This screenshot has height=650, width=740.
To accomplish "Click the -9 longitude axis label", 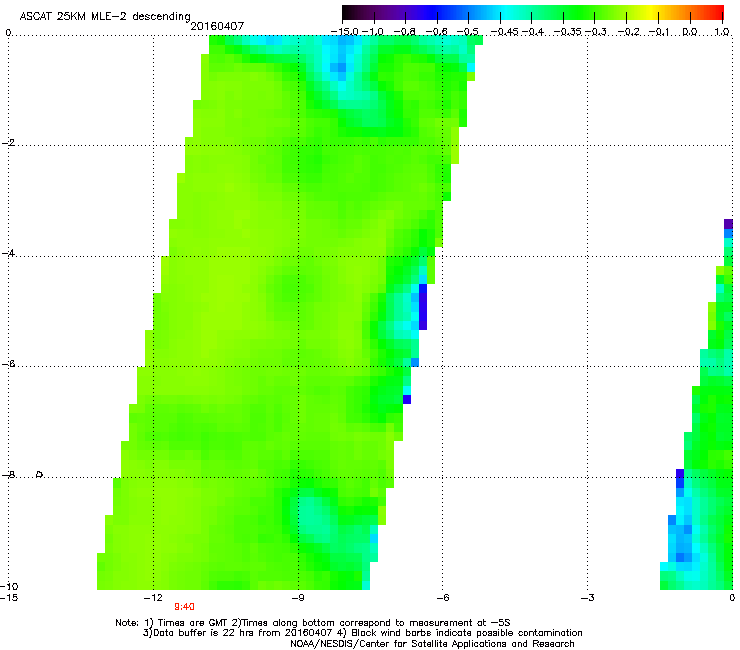I will [x=297, y=598].
